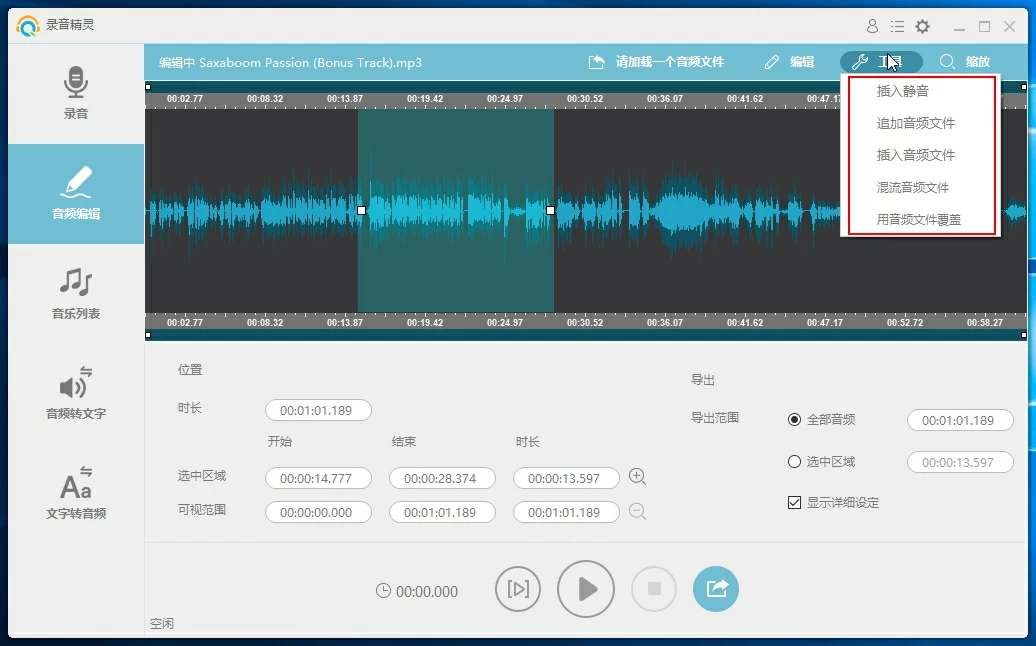Open the settings gear icon
Image resolution: width=1036 pixels, height=646 pixels.
pyautogui.click(x=922, y=27)
